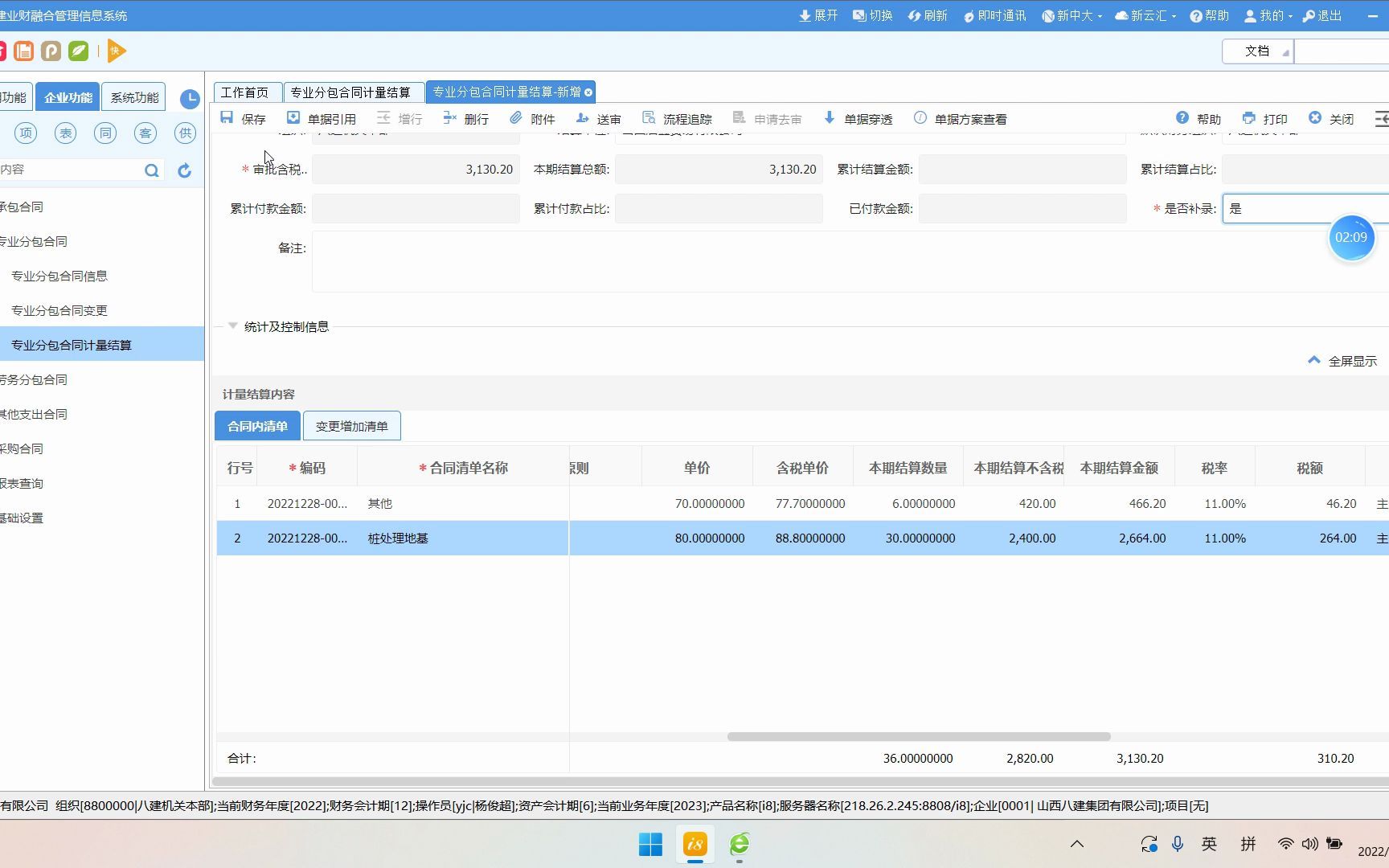Collapse the 统计及控制信息 section
Viewport: 1389px width, 868px height.
coord(232,325)
